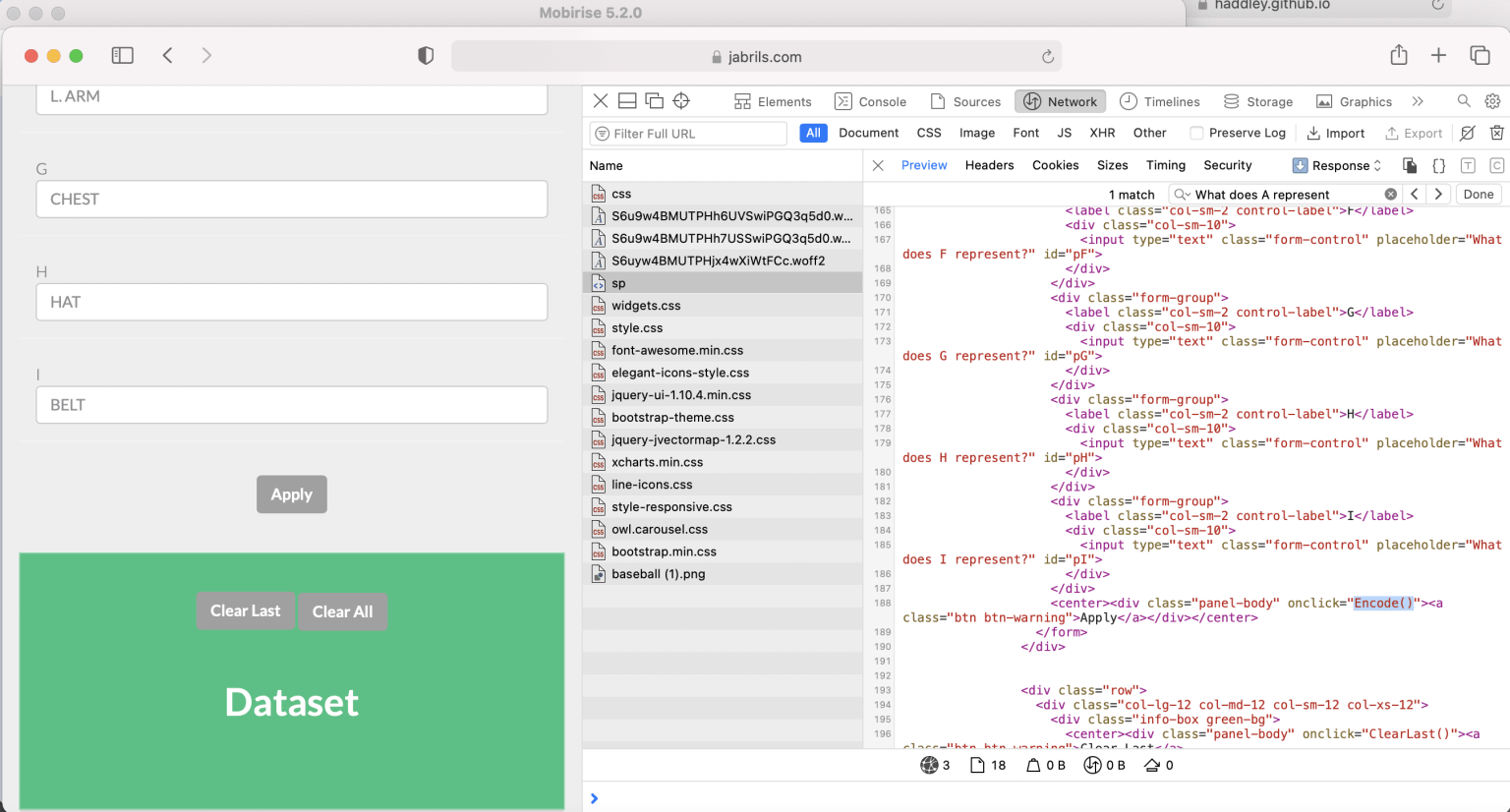Image resolution: width=1510 pixels, height=812 pixels.
Task: Open the Web Inspector settings gear
Action: click(1492, 101)
